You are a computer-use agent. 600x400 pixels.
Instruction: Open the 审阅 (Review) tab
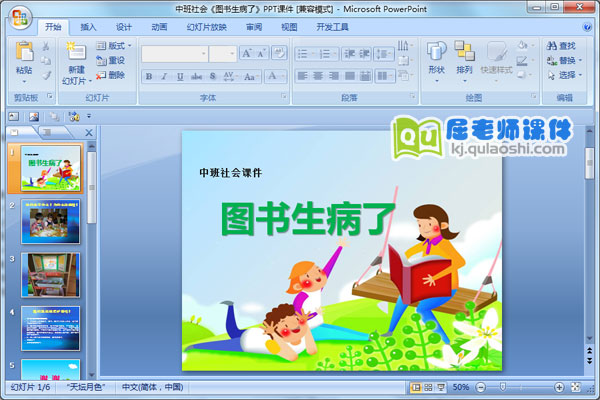[x=254, y=27]
